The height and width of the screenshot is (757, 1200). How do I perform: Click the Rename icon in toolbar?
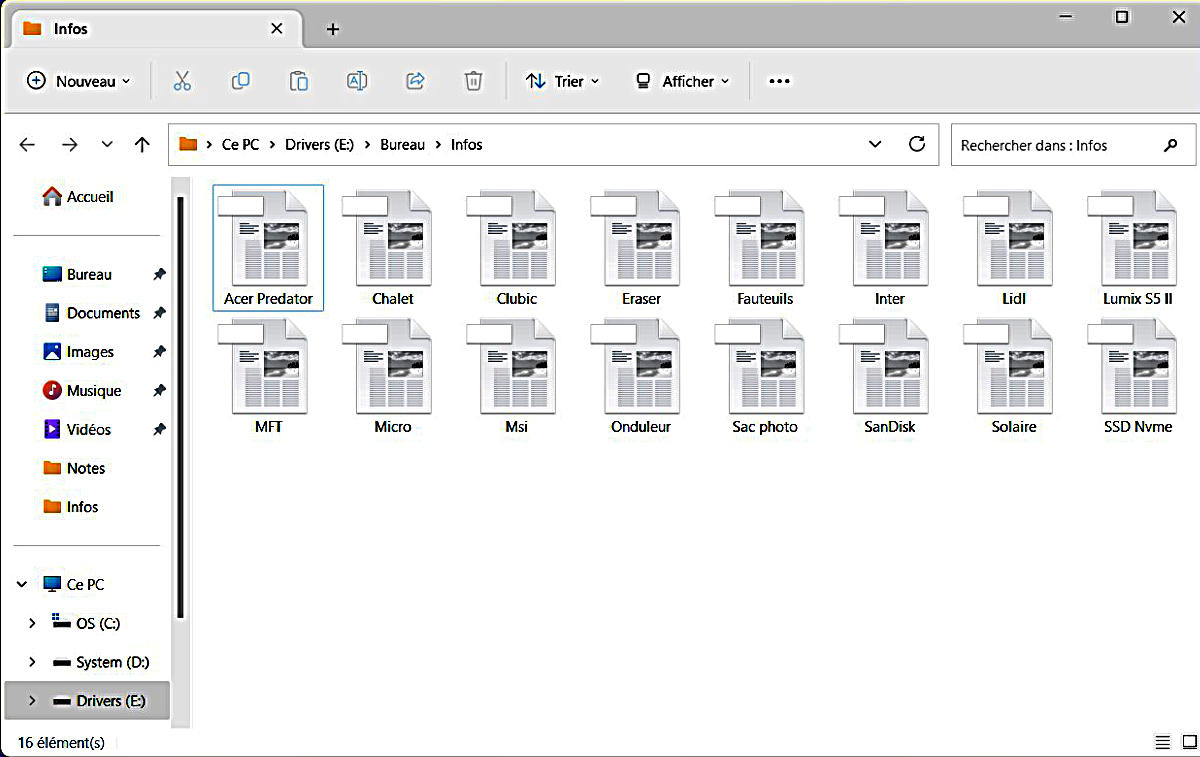coord(357,81)
